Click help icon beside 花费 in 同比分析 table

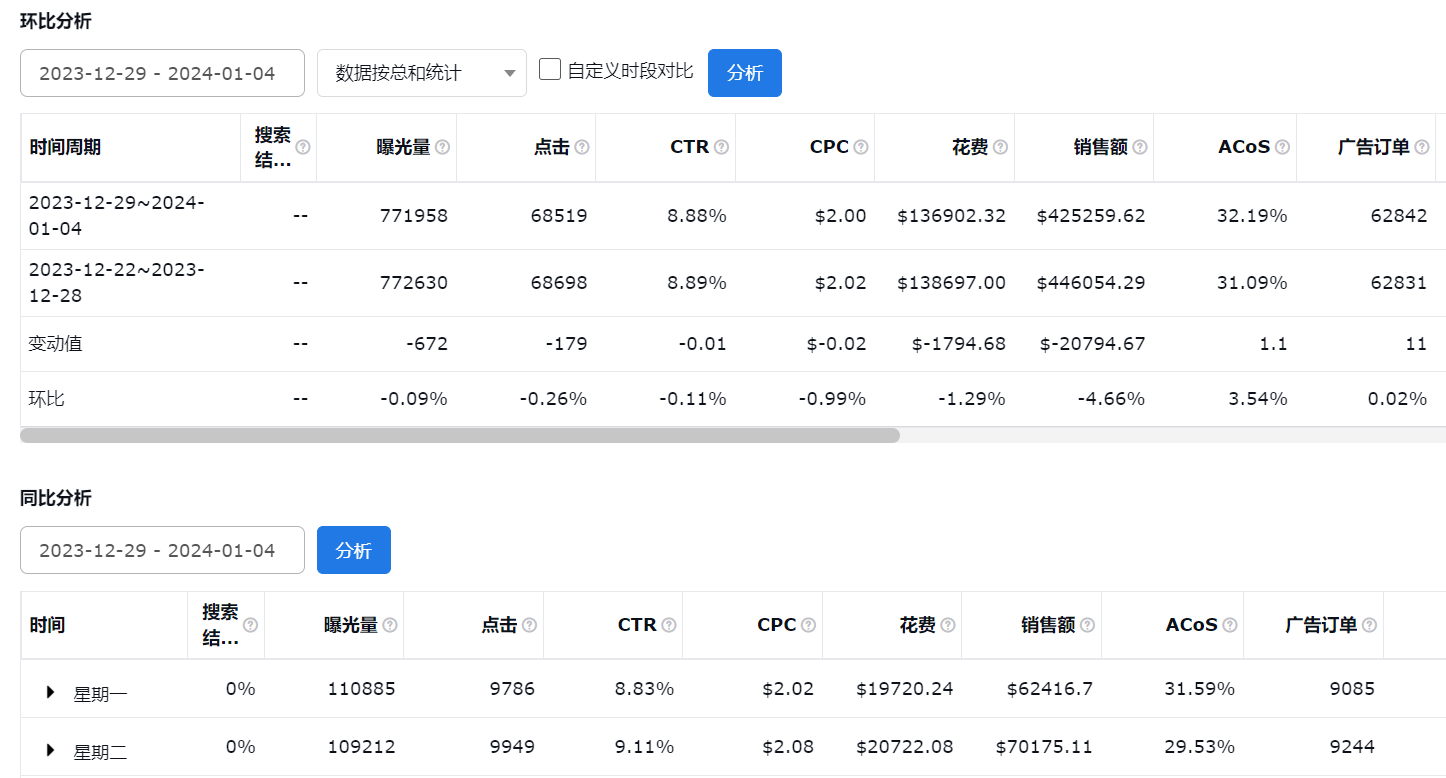coord(948,625)
